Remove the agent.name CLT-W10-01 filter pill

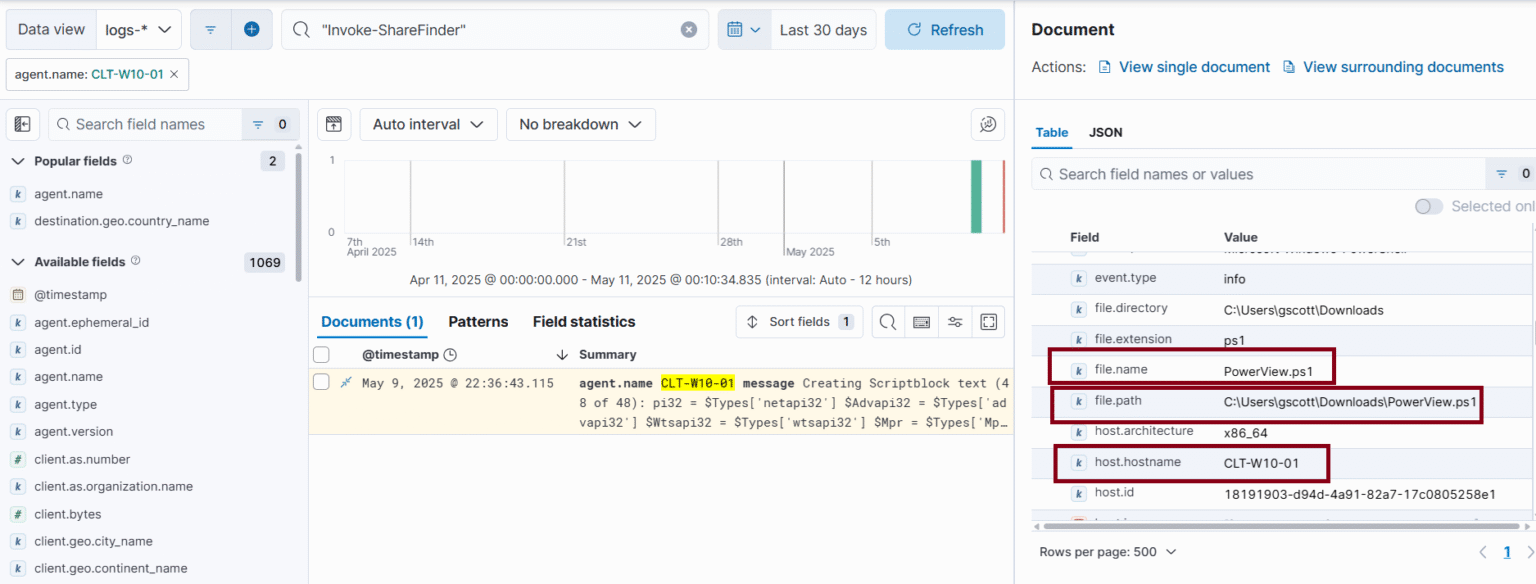(x=176, y=74)
